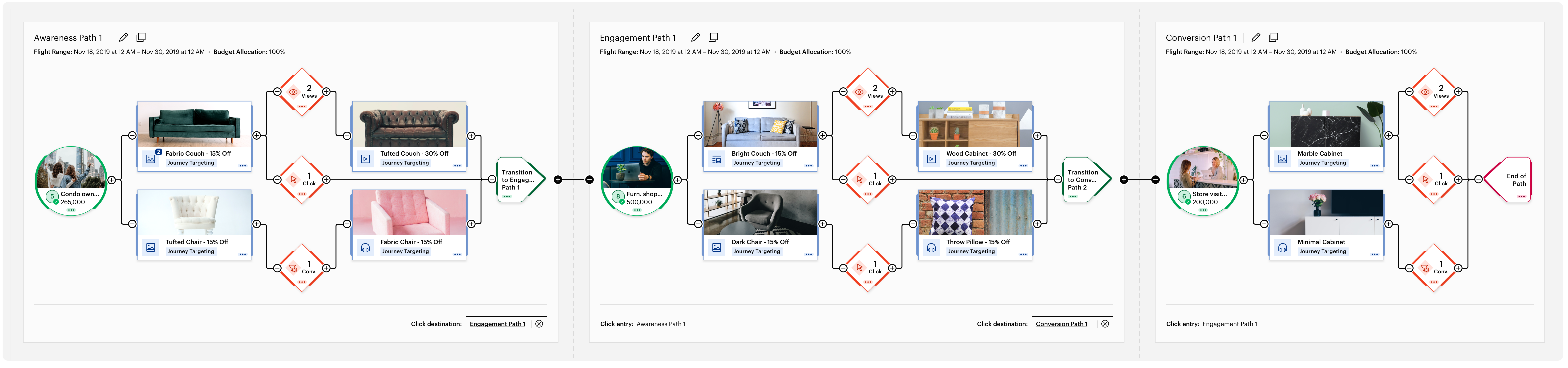Click the native ad icon on Bright Couch card

click(x=716, y=159)
